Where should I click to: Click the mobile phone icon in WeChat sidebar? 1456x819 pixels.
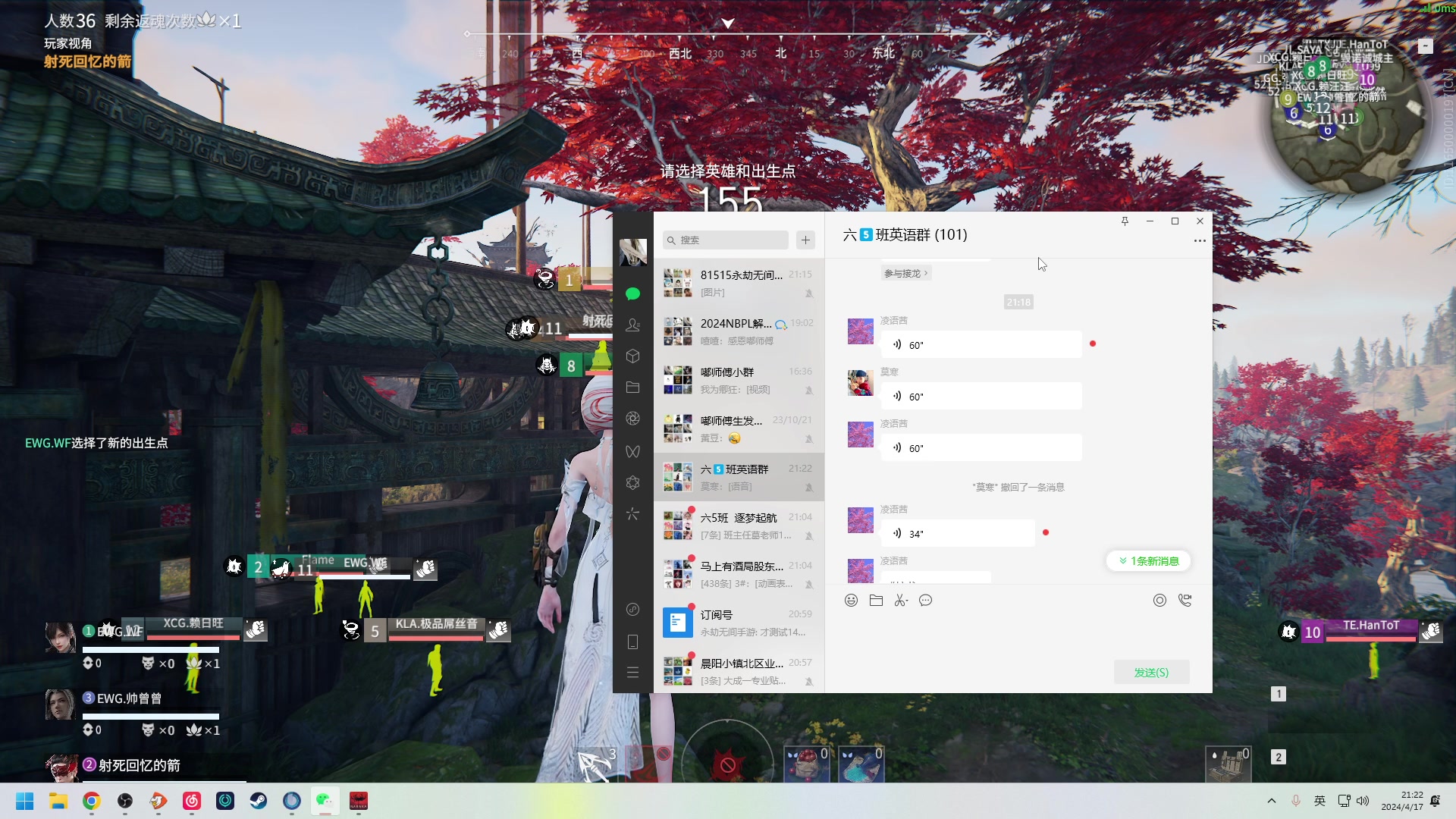point(632,642)
